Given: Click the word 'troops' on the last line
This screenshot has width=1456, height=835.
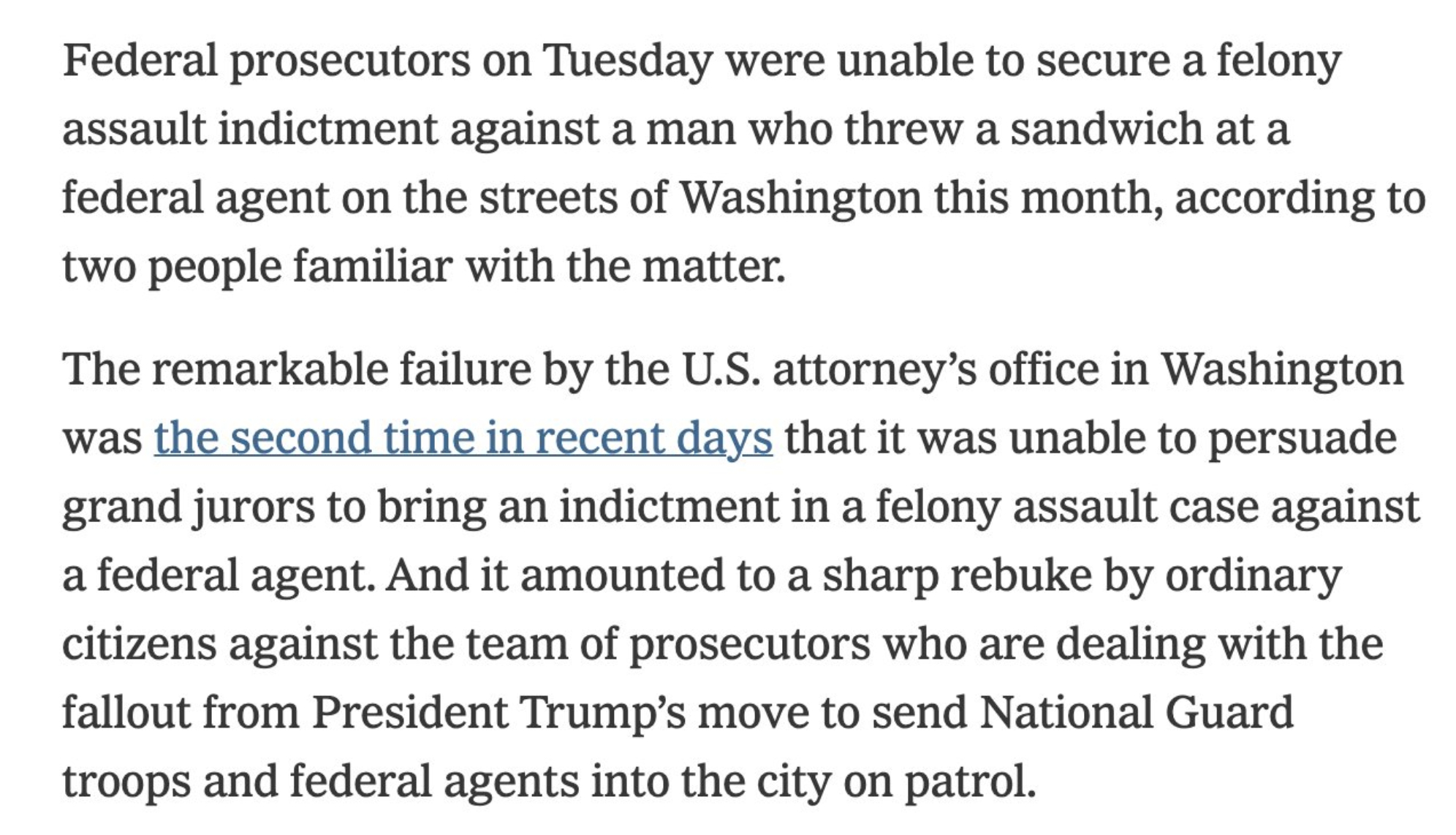Looking at the screenshot, I should coord(126,782).
